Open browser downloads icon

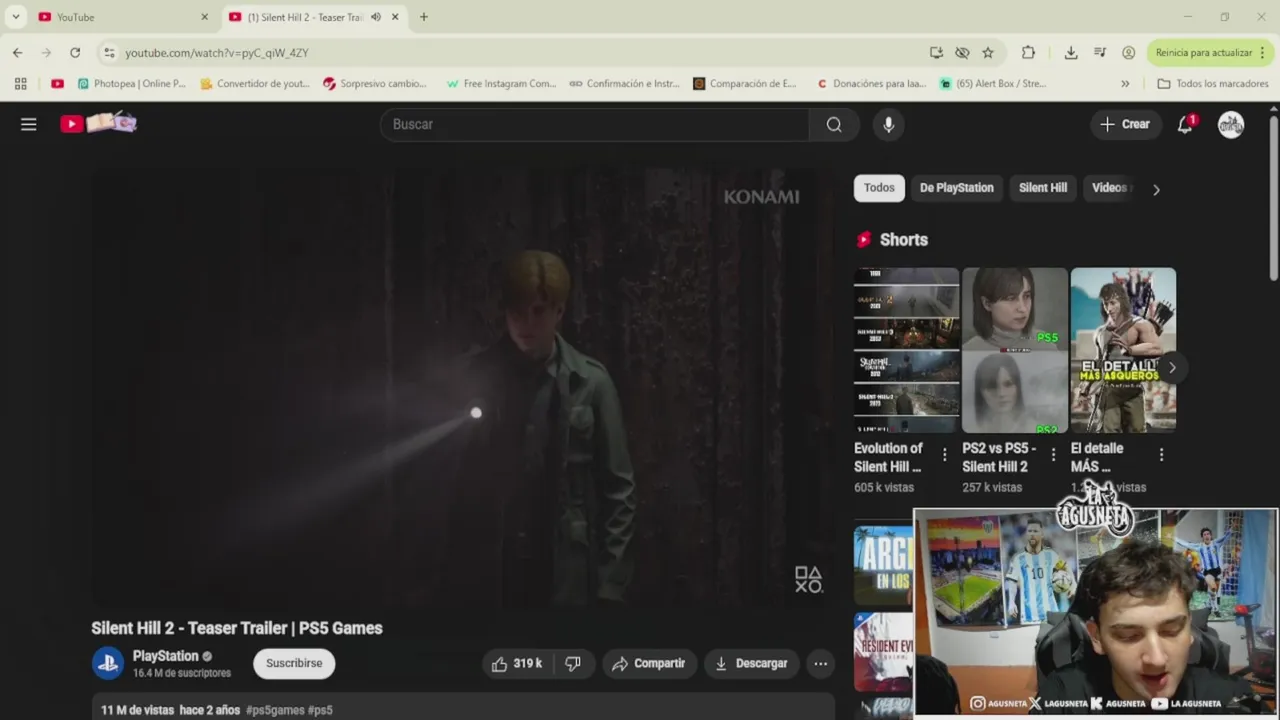click(x=1071, y=52)
